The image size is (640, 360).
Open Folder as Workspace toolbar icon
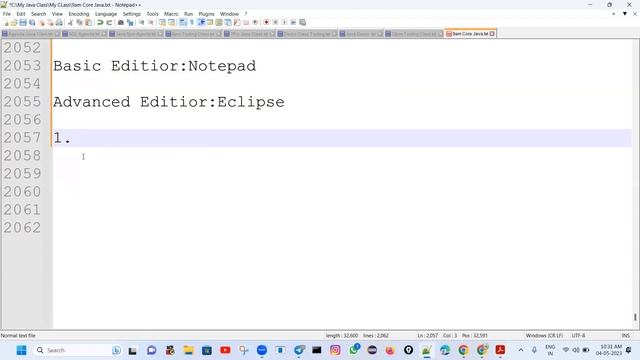click(246, 22)
